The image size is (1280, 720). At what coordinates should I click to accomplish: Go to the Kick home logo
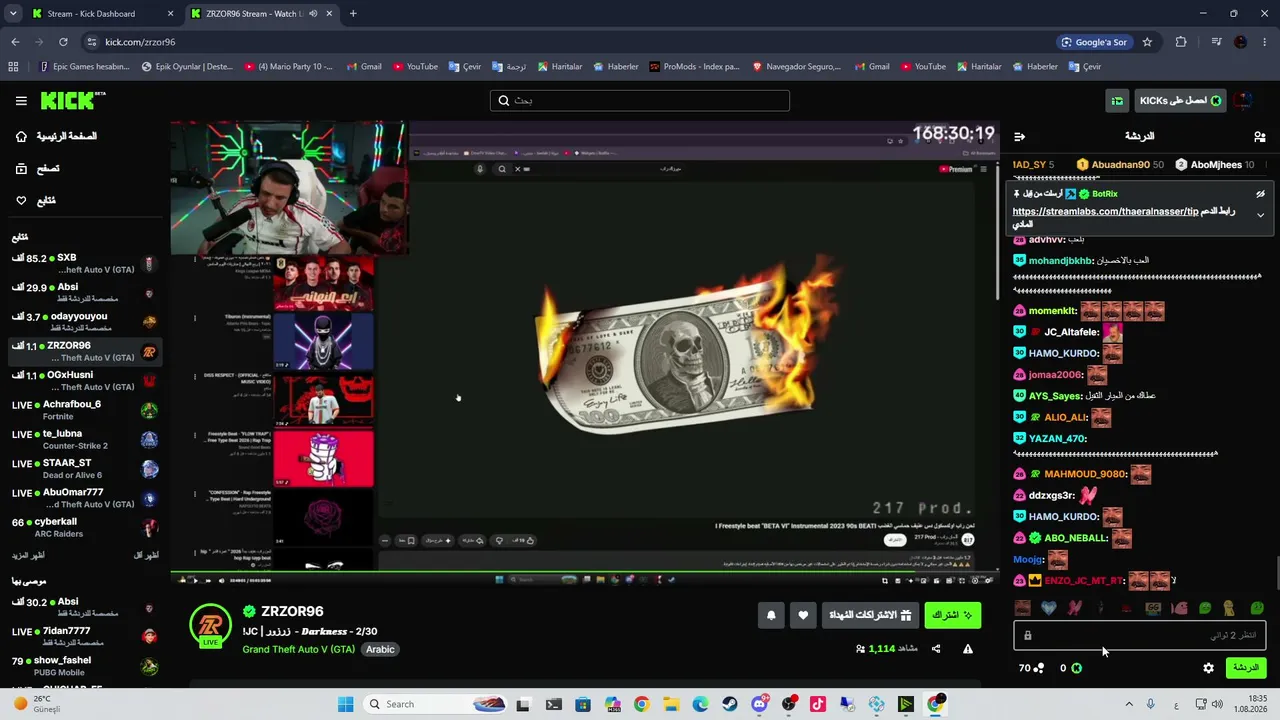[x=72, y=100]
